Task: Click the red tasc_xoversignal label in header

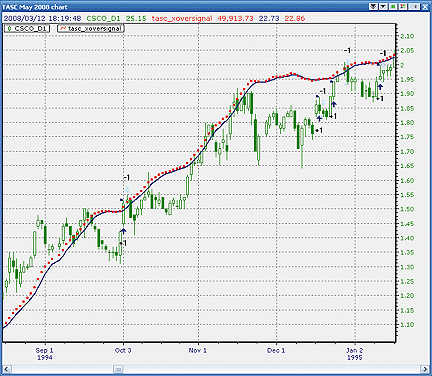Action: (182, 18)
